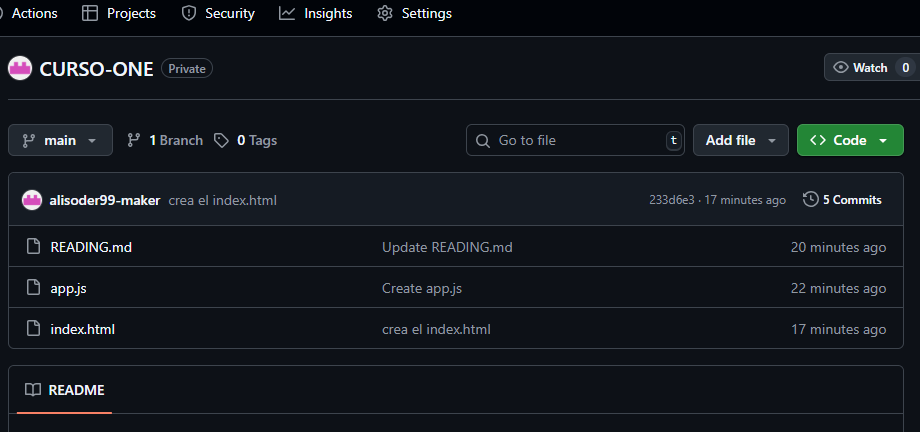Go to the Insights tab
The image size is (920, 432).
click(316, 13)
